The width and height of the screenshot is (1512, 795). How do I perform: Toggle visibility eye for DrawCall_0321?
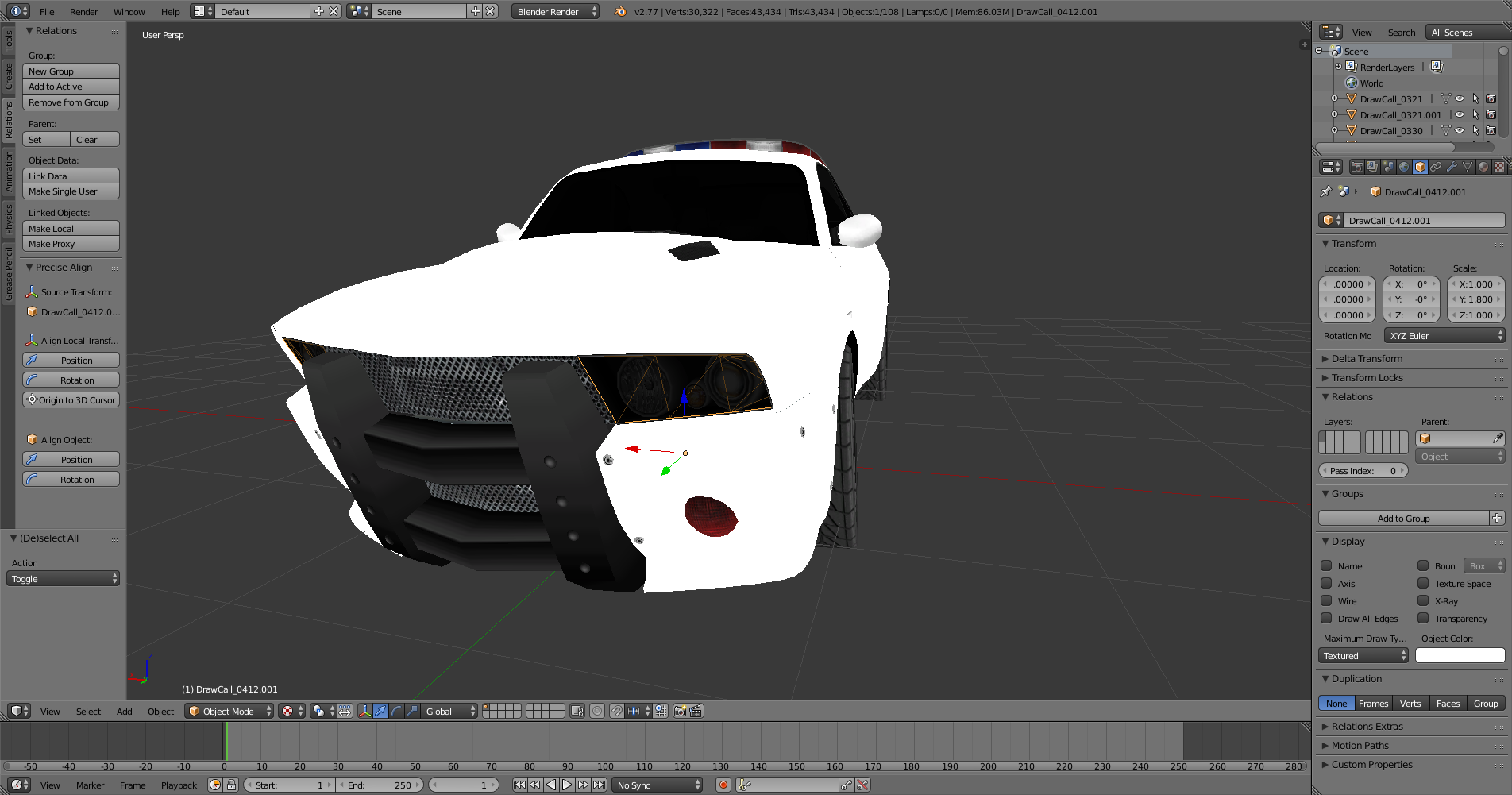tap(1460, 98)
